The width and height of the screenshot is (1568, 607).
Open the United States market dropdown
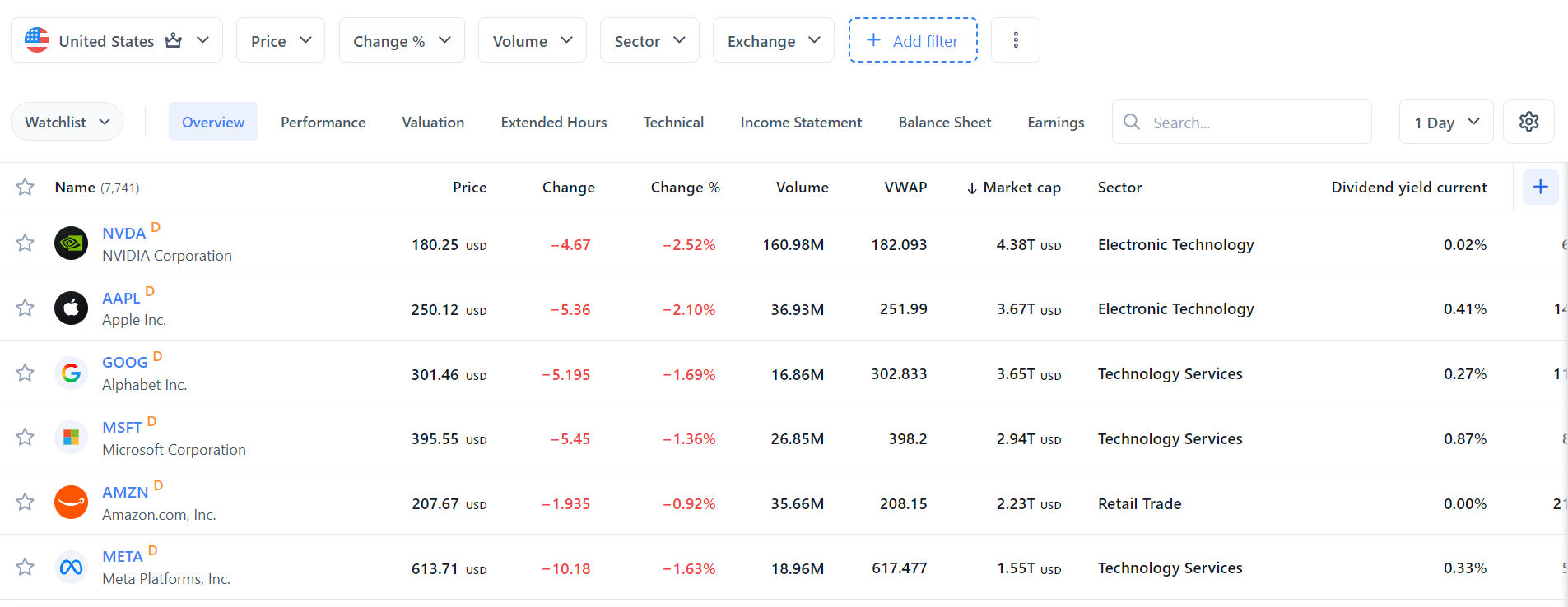click(x=117, y=40)
